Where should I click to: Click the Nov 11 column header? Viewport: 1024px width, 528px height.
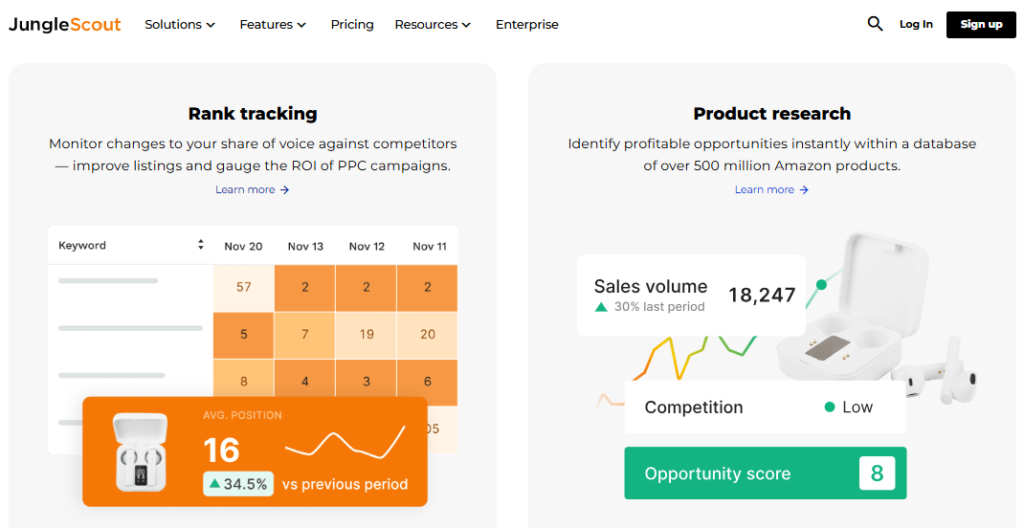click(430, 246)
